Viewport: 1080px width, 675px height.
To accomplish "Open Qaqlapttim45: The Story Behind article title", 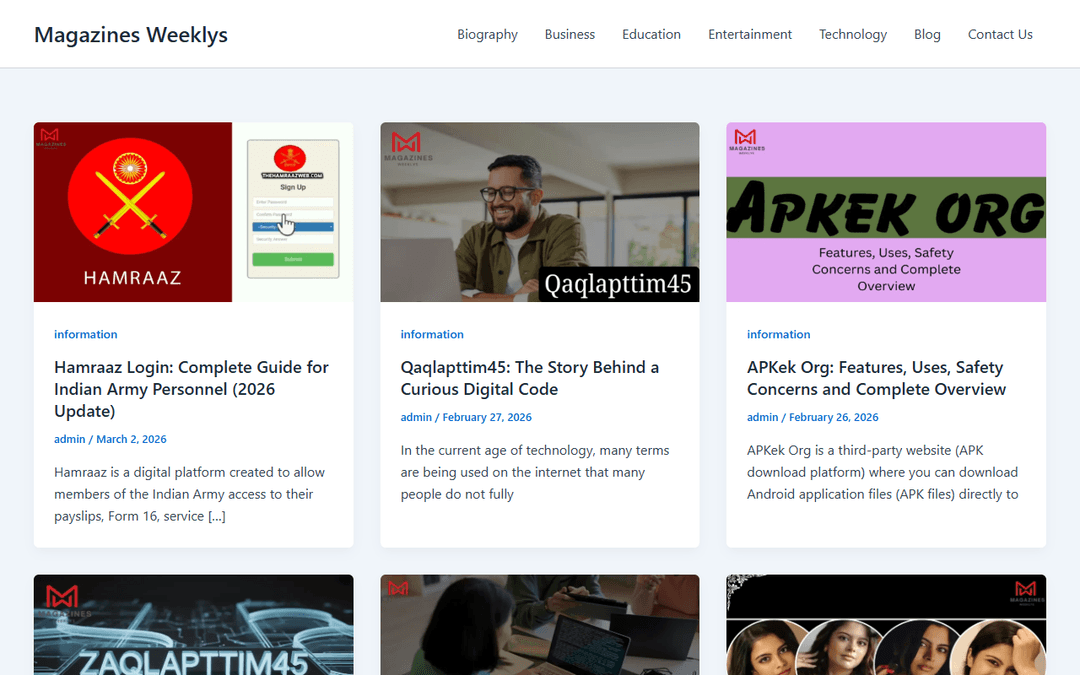I will [530, 378].
